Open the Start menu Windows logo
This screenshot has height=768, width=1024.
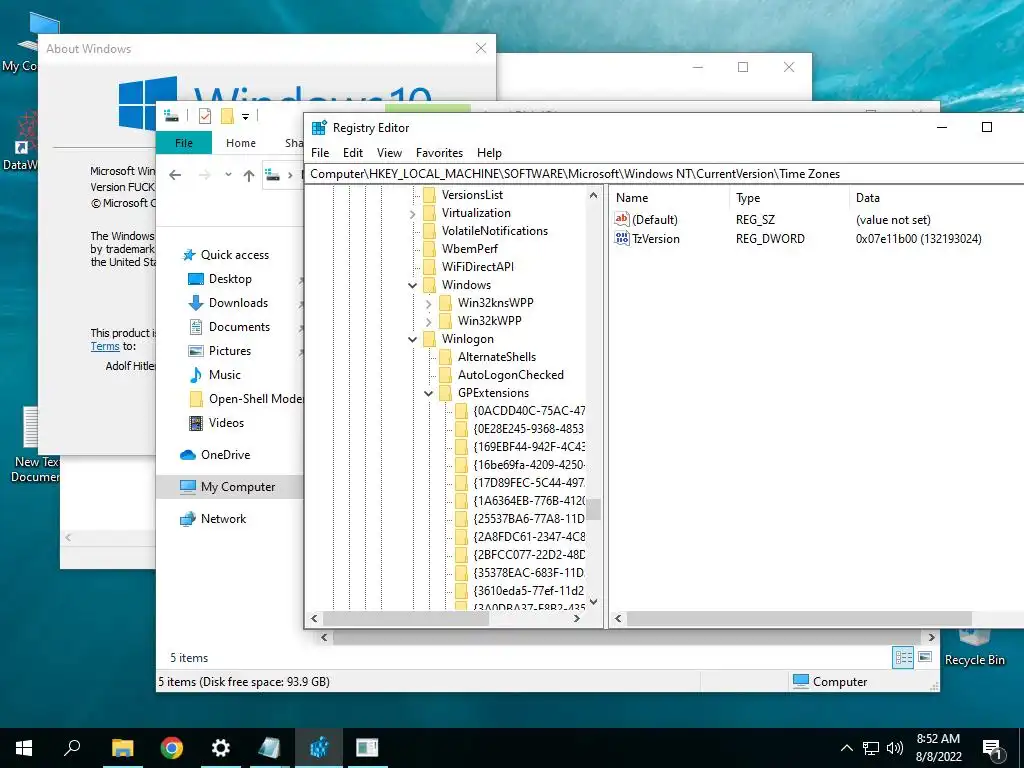tap(24, 748)
